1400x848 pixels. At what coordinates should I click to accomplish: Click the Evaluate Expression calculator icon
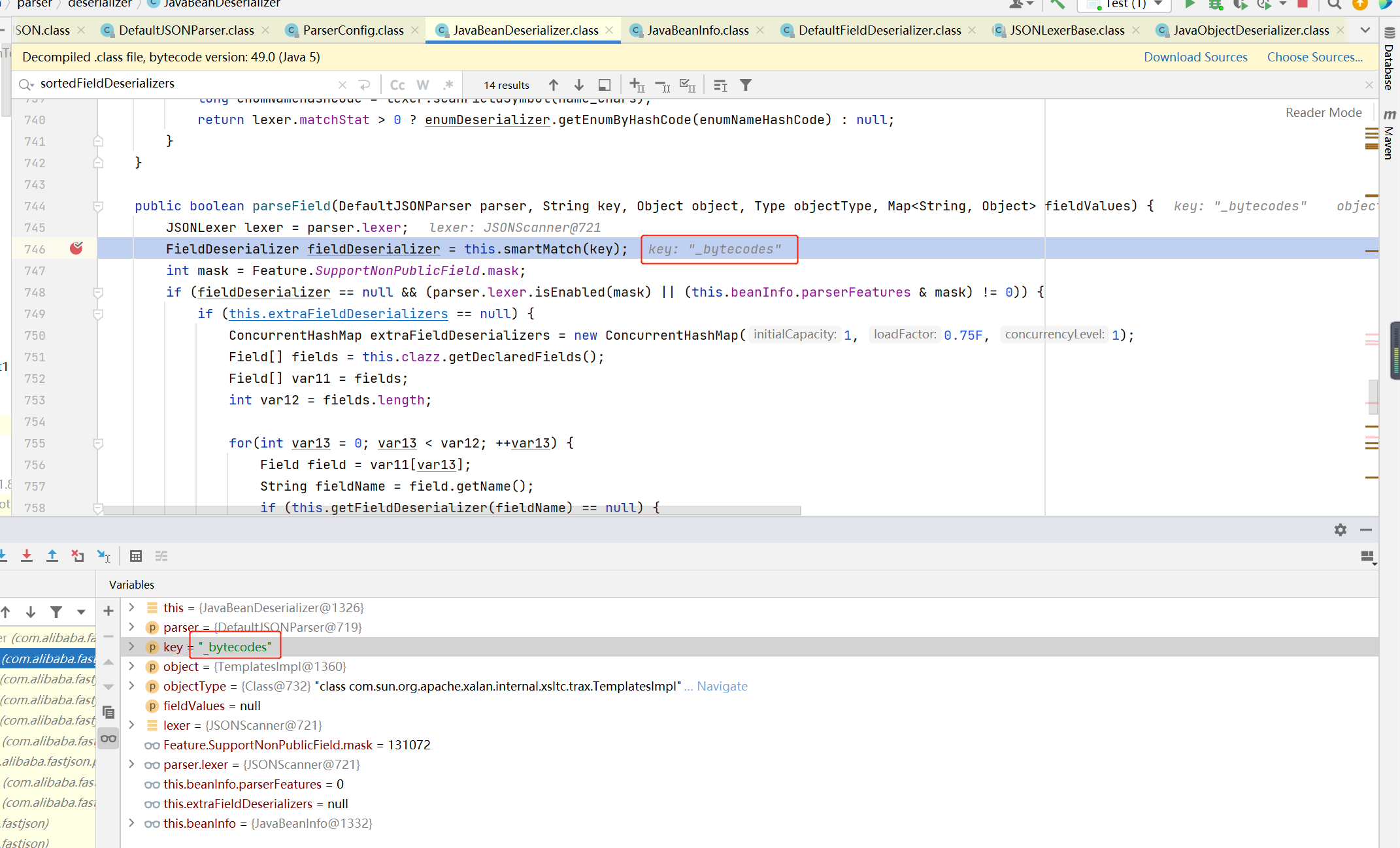136,556
